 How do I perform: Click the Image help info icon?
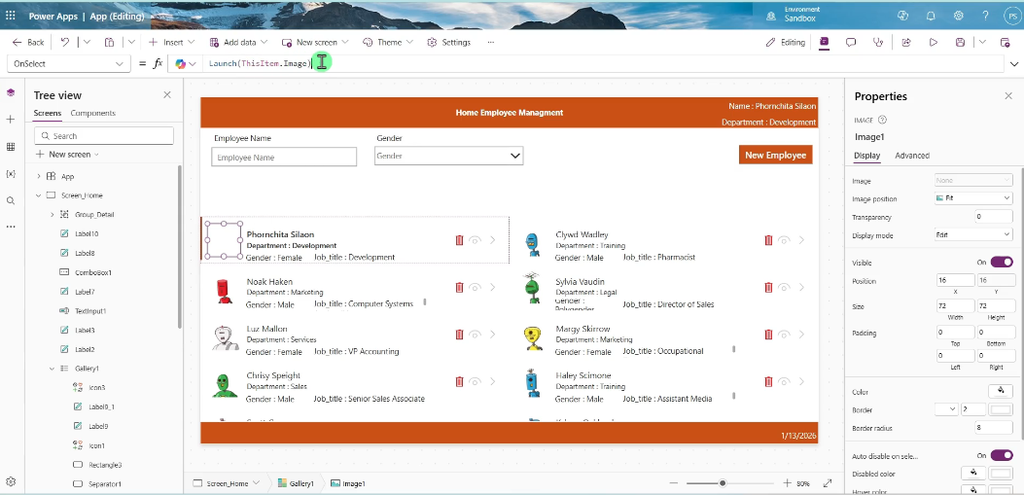882,120
